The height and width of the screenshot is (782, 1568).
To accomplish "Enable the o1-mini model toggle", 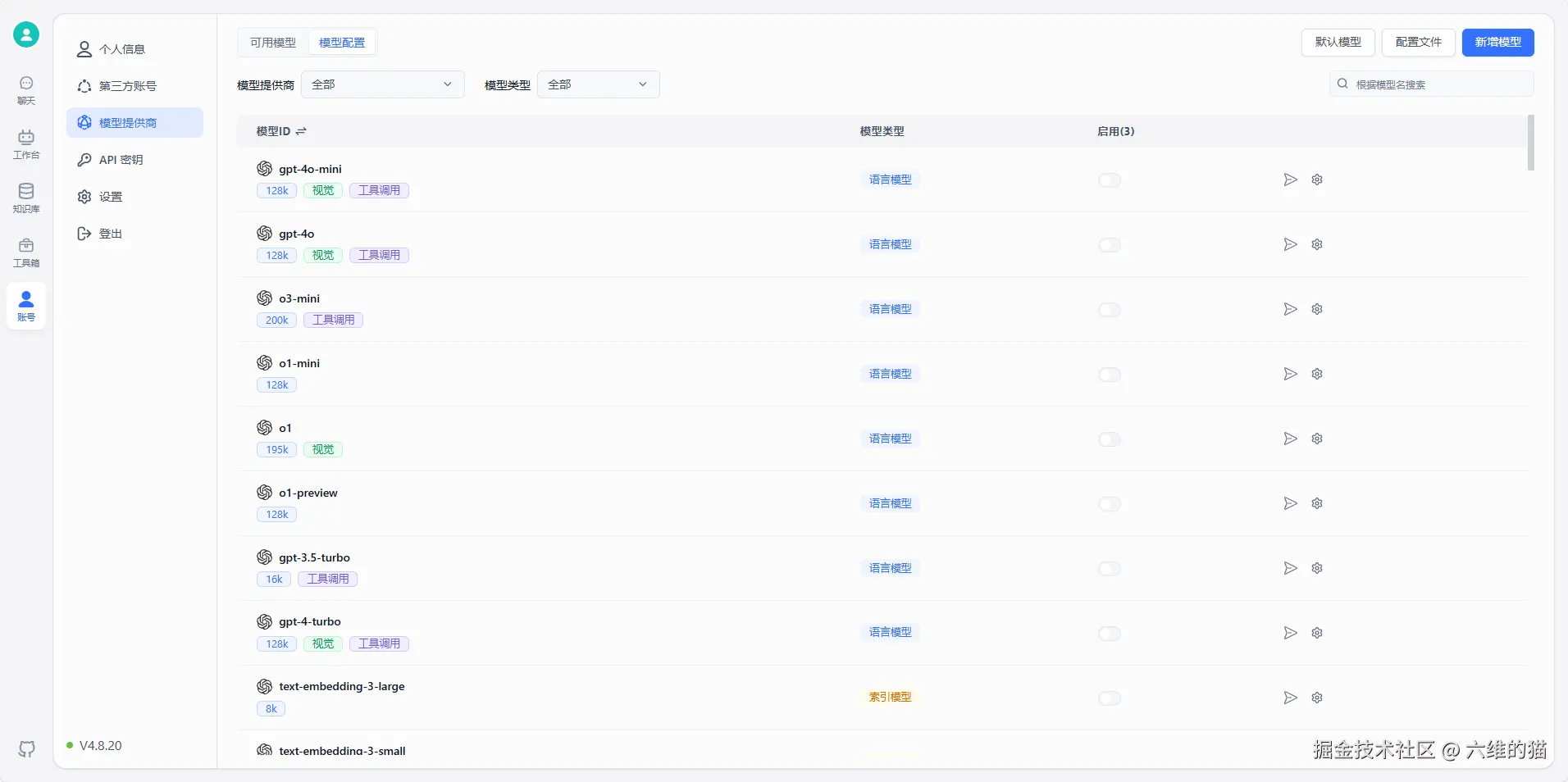I will 1110,375.
